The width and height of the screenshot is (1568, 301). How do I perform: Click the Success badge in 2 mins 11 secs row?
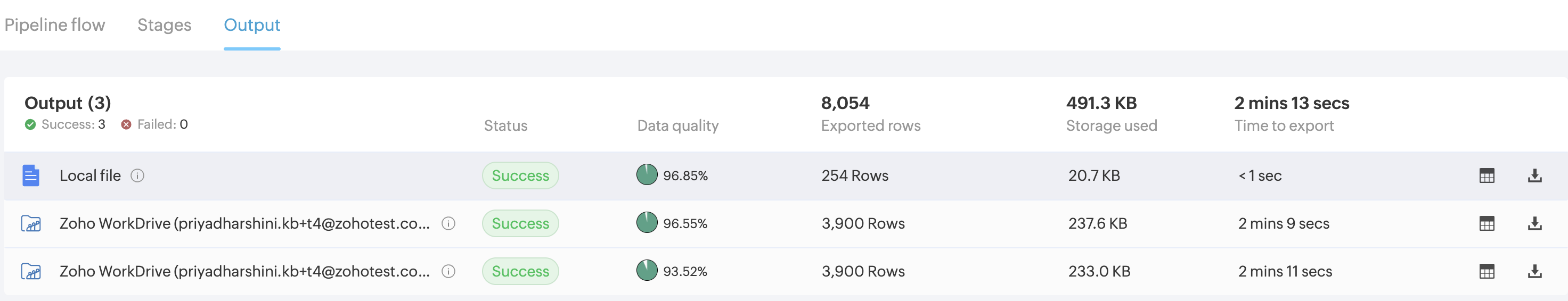tap(520, 271)
